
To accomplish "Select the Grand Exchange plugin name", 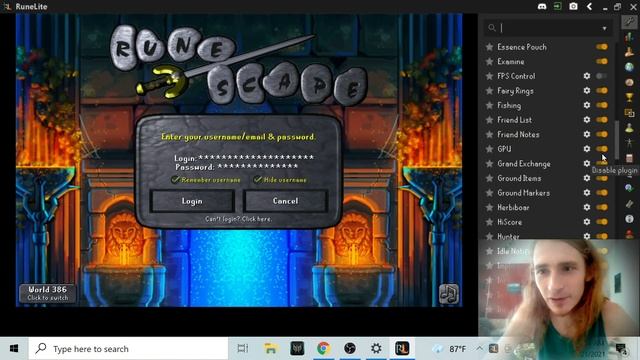I will tap(524, 164).
